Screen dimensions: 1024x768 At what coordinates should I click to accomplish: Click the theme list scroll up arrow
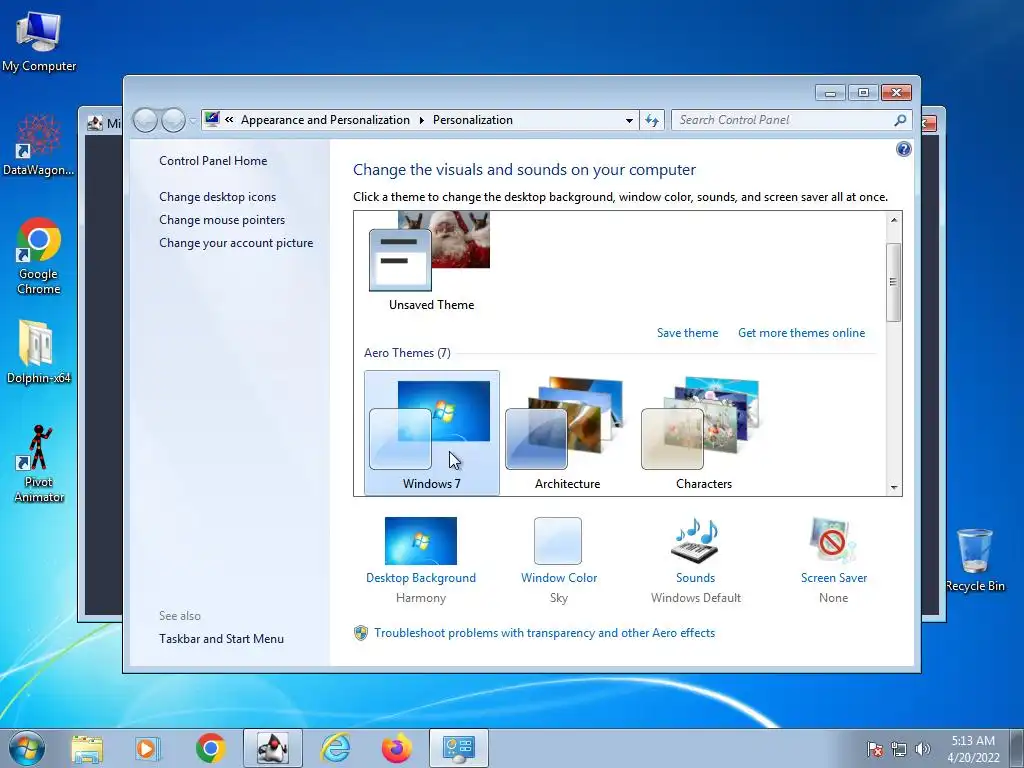point(894,220)
